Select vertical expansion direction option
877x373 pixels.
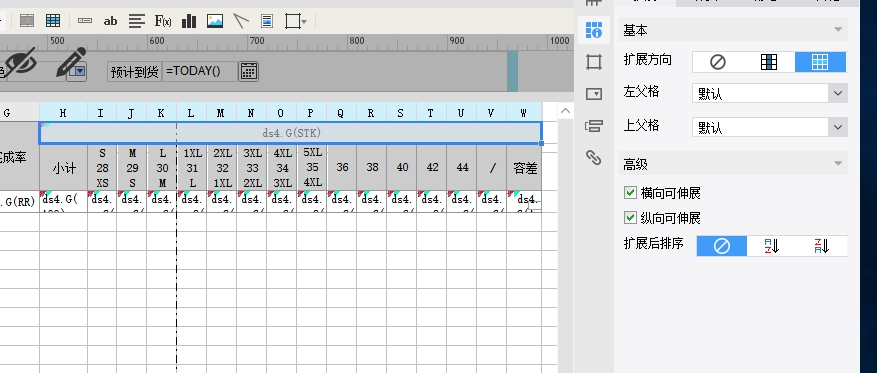pyautogui.click(x=769, y=62)
